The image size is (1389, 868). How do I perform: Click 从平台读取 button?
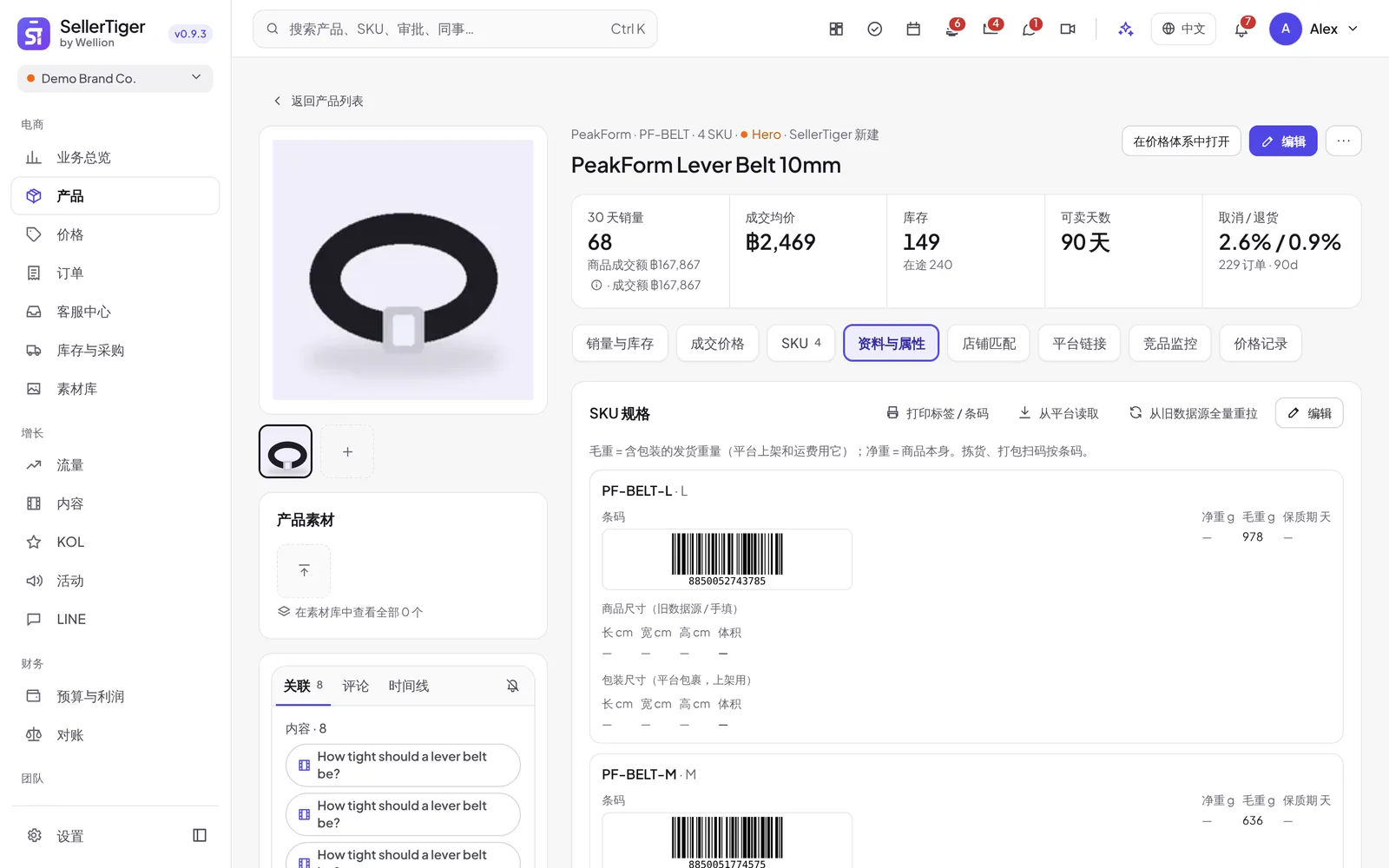point(1058,413)
